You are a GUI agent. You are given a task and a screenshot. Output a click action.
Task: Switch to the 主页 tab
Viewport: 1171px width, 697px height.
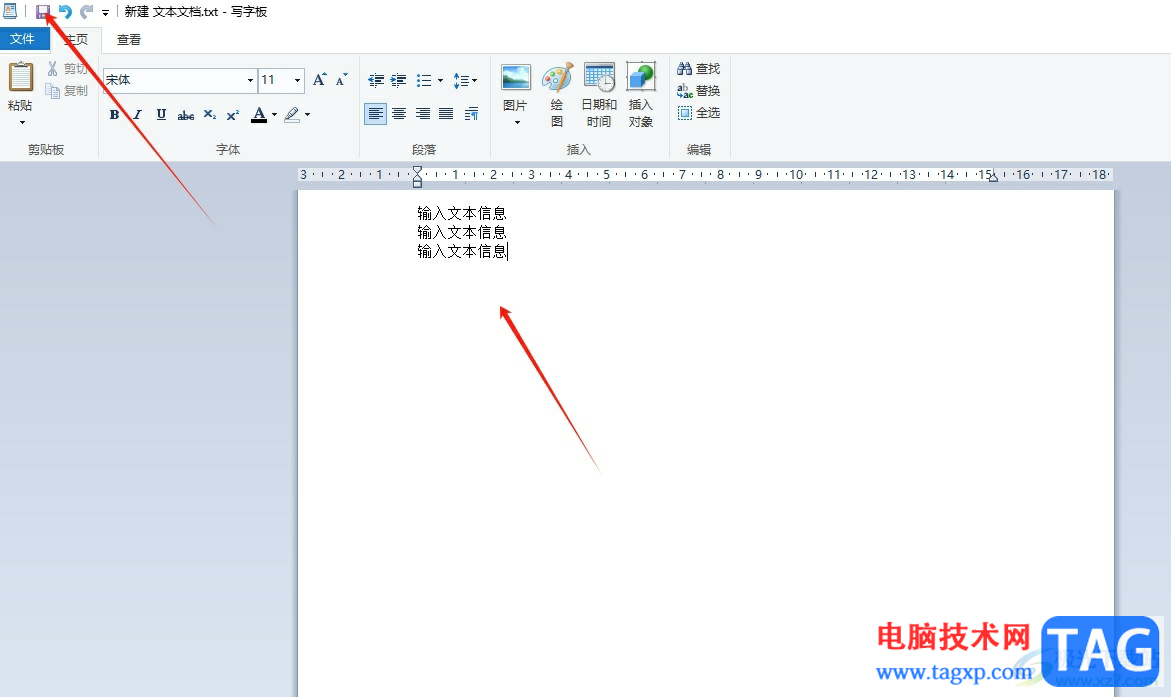(75, 40)
